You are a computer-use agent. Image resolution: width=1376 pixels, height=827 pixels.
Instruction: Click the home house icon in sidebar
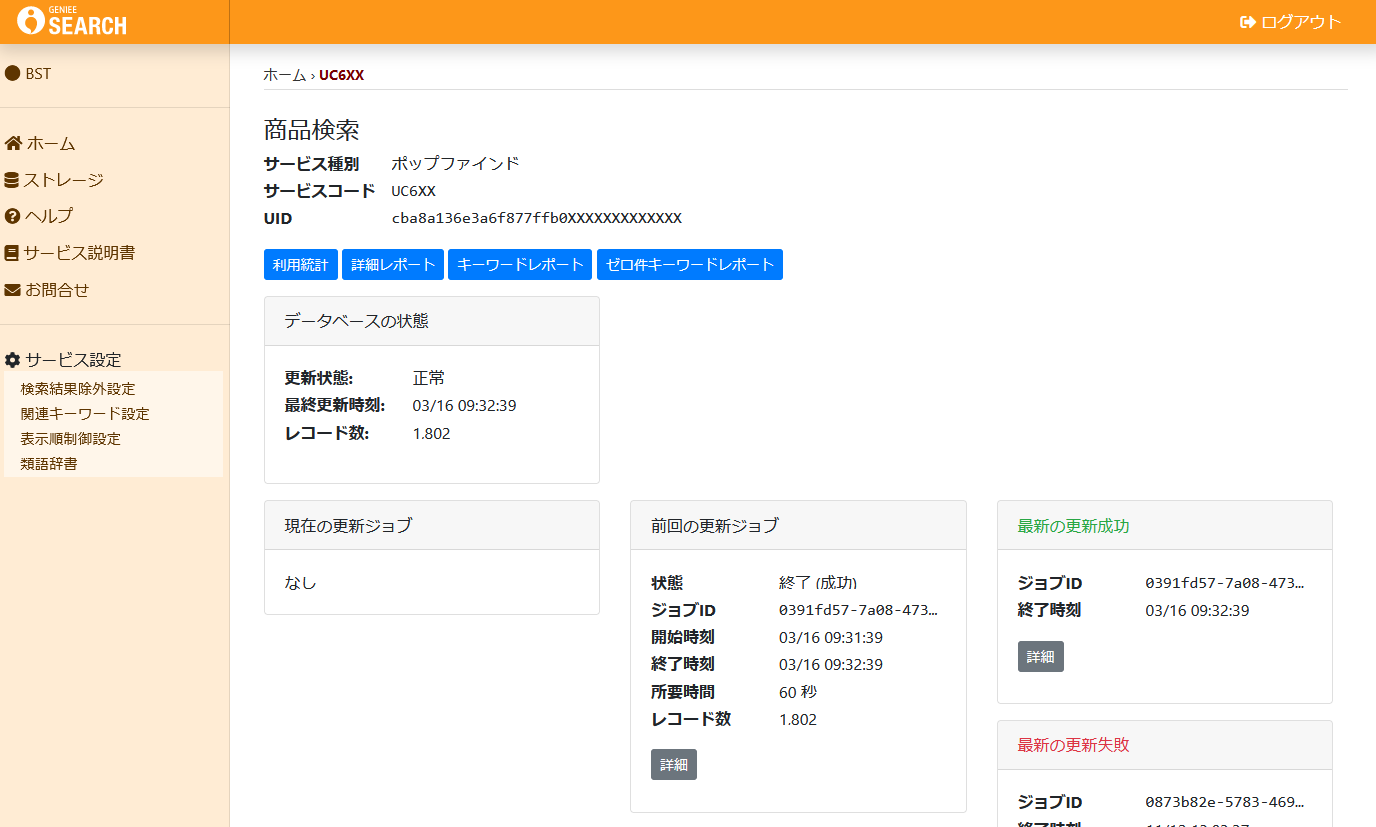pyautogui.click(x=13, y=143)
